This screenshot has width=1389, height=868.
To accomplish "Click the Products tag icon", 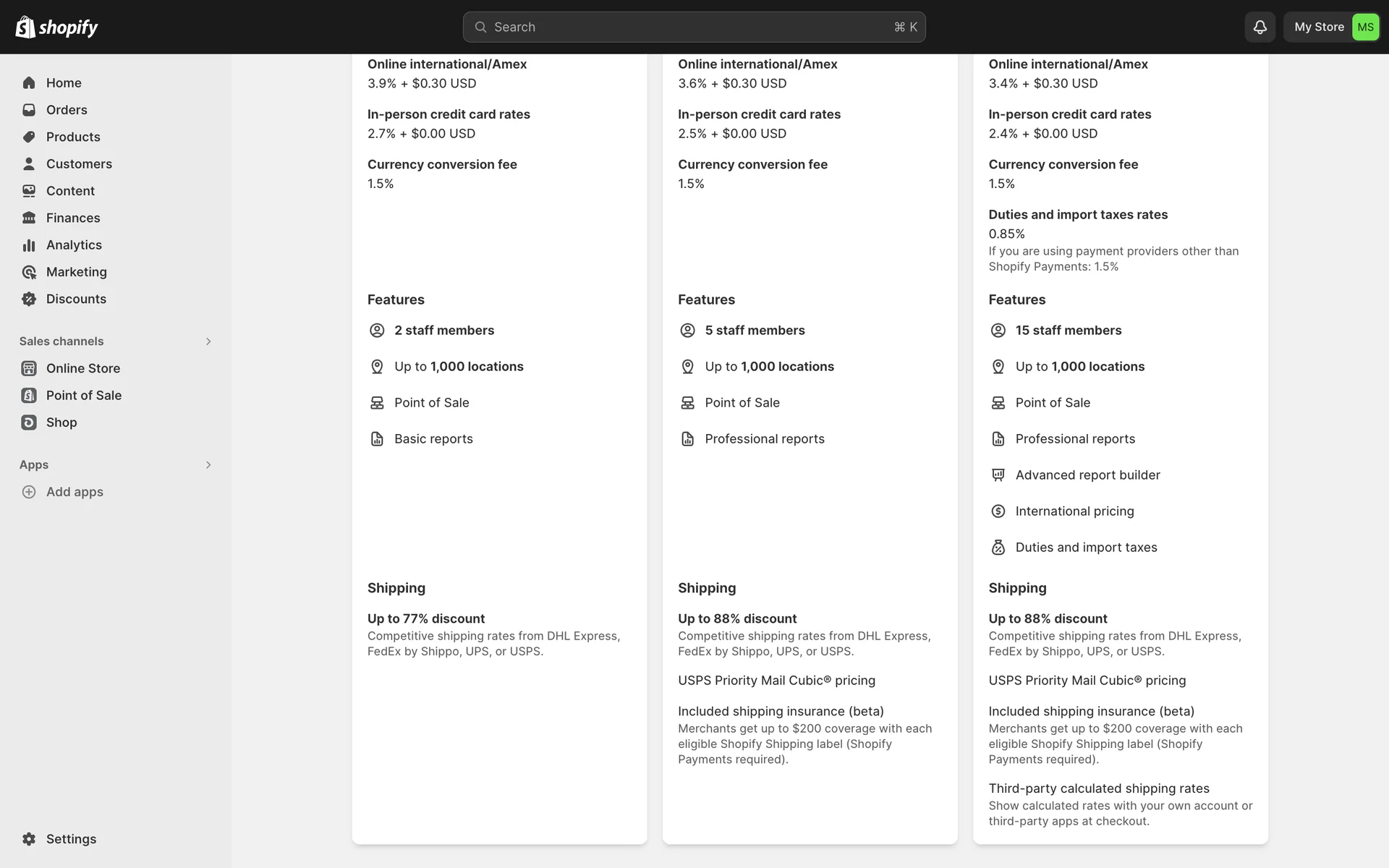I will click(x=29, y=137).
